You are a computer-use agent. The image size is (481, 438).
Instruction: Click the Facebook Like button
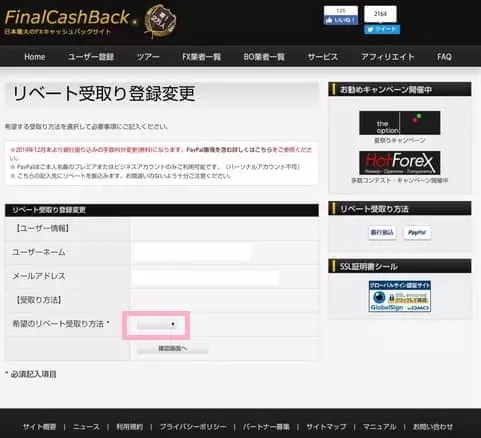point(341,20)
